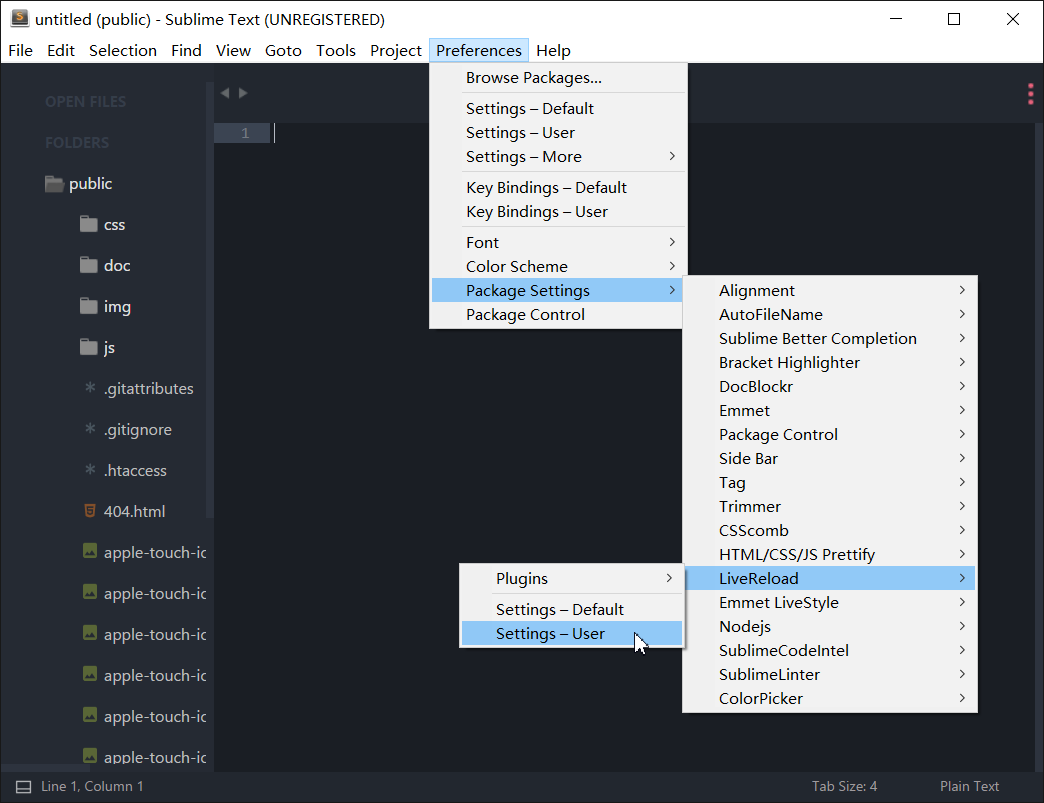Screen dimensions: 1044x803
Task: Change the Tab Size: 4 setting
Action: 844,786
